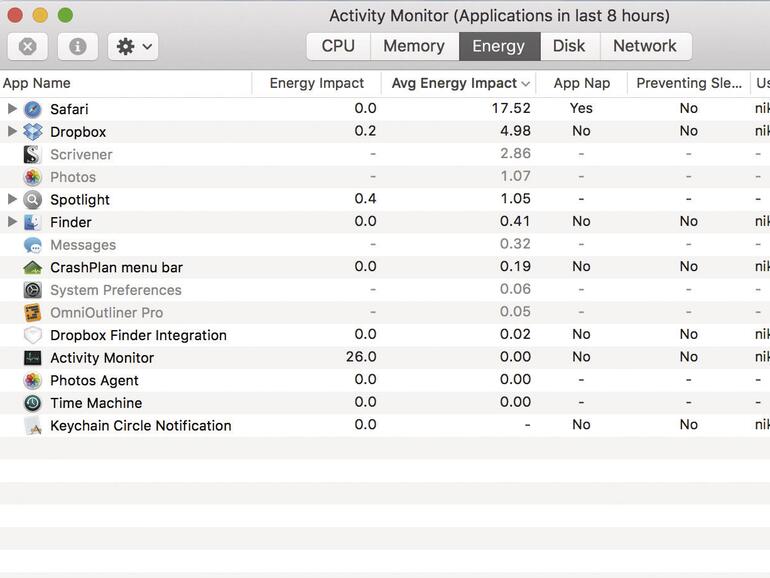Viewport: 770px width, 578px height.
Task: Switch to the CPU tab
Action: pos(338,46)
